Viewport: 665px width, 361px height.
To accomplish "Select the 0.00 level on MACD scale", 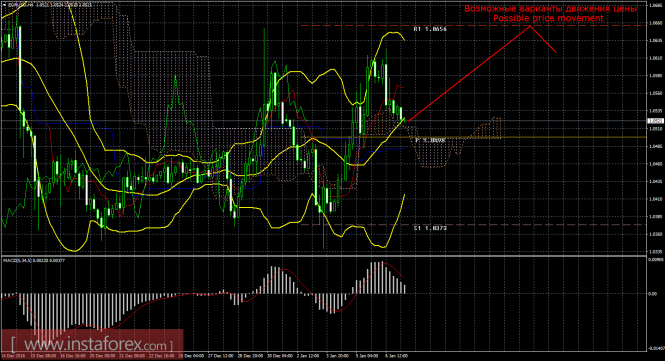I will [x=652, y=294].
